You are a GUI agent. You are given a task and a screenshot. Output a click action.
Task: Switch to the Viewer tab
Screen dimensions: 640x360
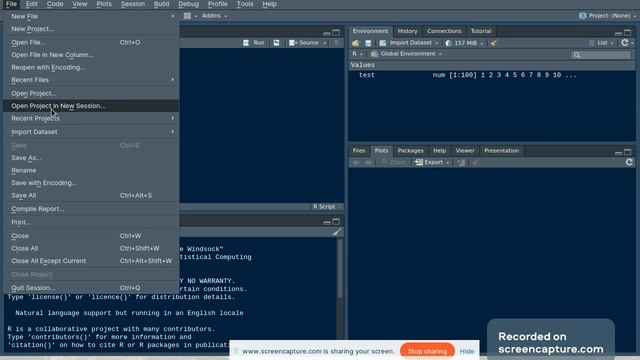coord(465,151)
